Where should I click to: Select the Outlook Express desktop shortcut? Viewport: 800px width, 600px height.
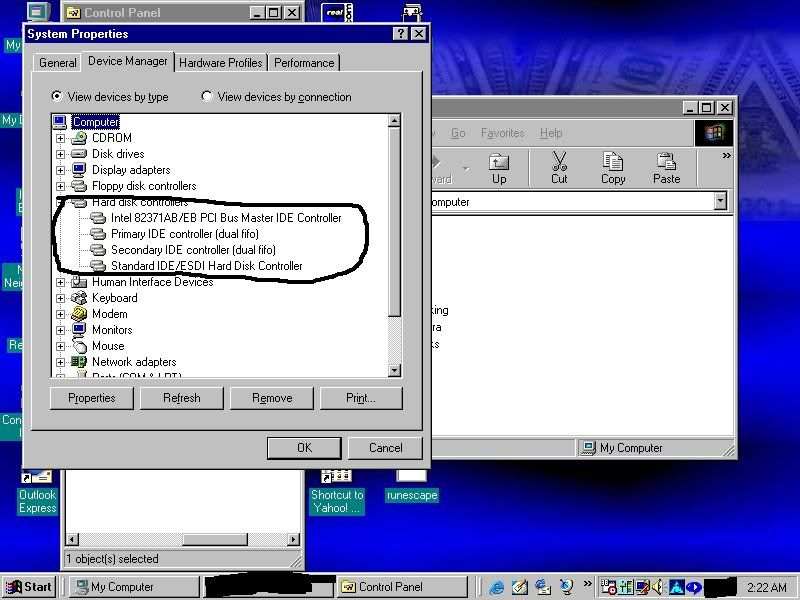click(x=37, y=492)
